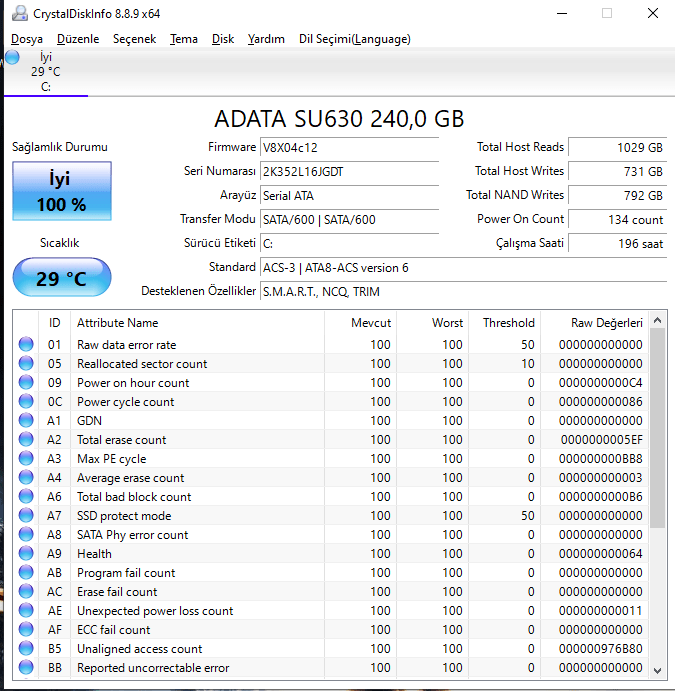Open the Düzenle menu
The height and width of the screenshot is (691, 675).
tap(78, 39)
